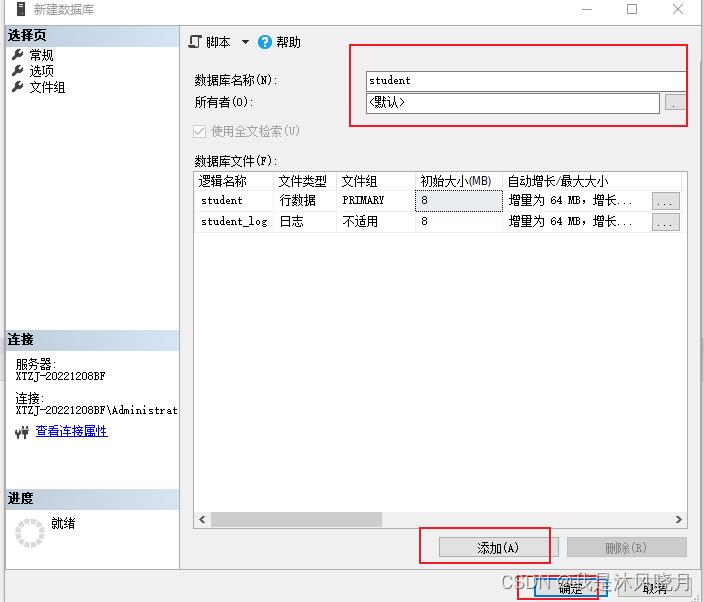Toggle 使用全文检索 checkbox
The height and width of the screenshot is (602, 704).
point(199,132)
